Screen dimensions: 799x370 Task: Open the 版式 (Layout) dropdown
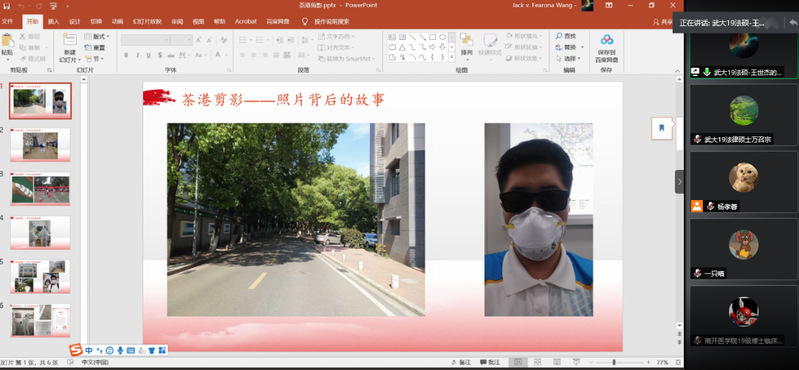pyautogui.click(x=97, y=36)
